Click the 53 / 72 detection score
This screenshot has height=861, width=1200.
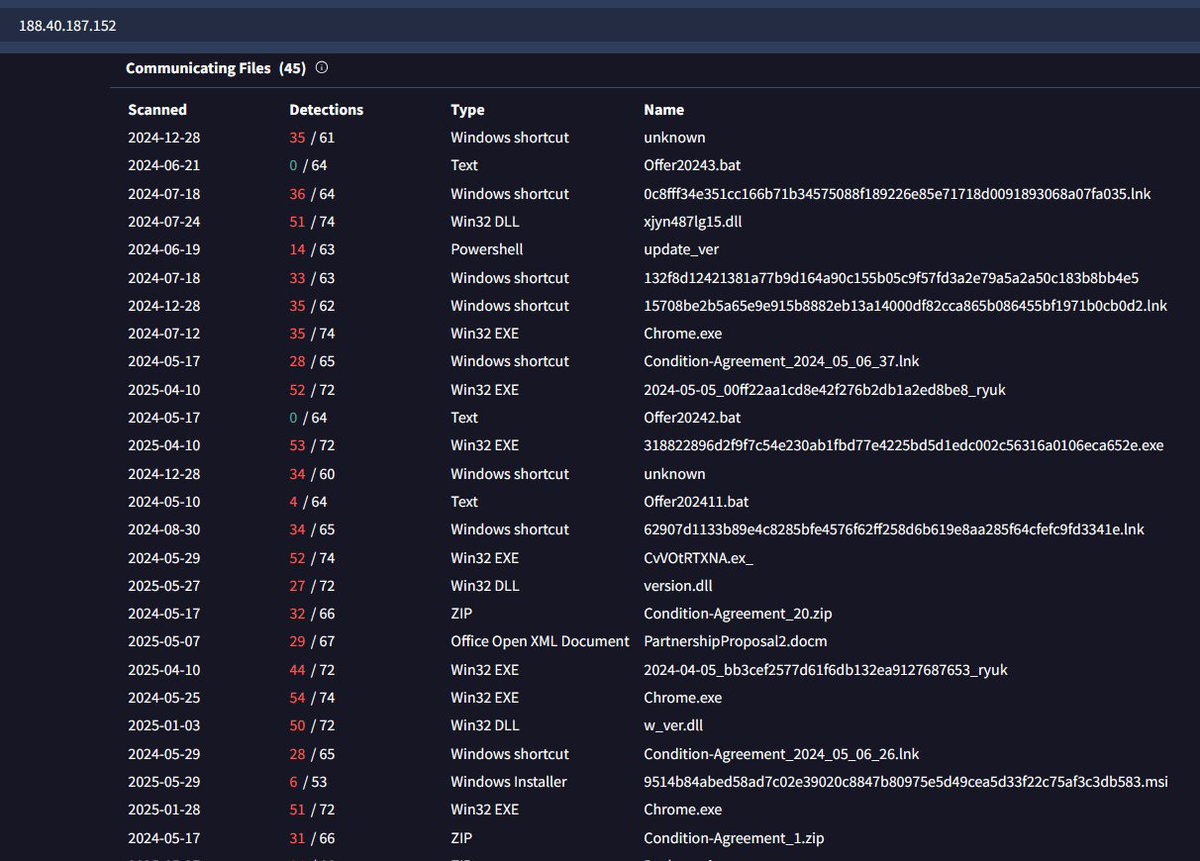(x=312, y=446)
